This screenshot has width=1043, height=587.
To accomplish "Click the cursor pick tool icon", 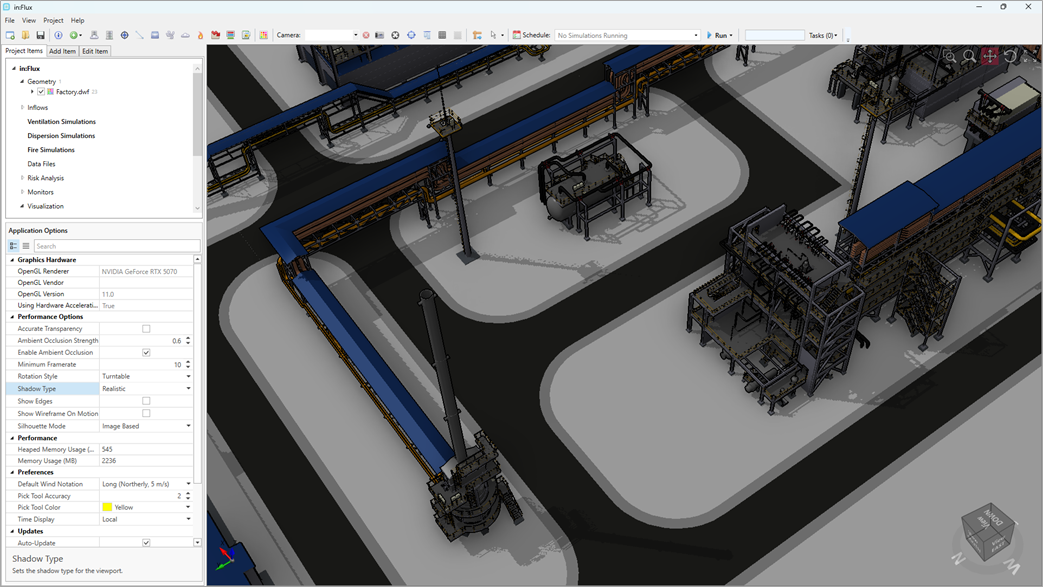I will click(x=493, y=35).
